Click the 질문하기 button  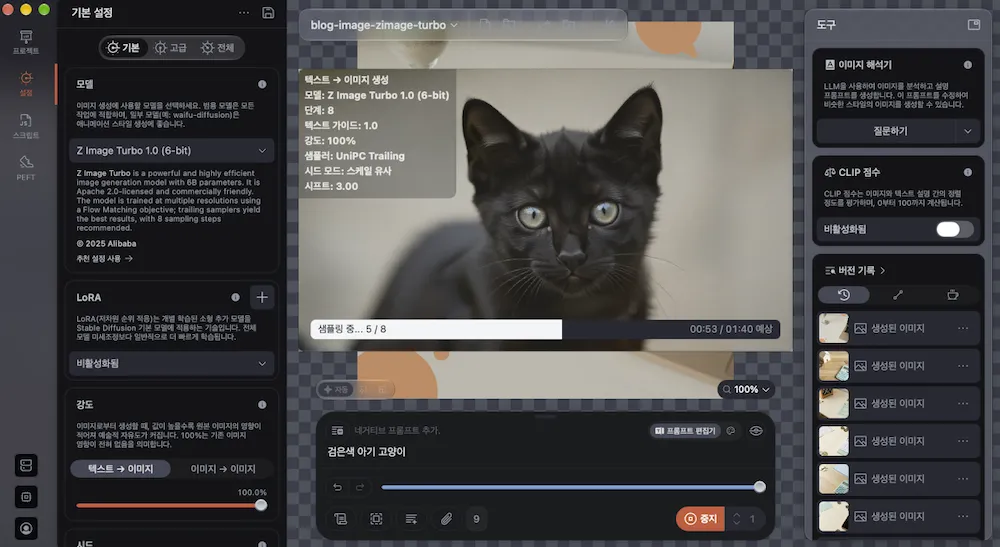click(x=889, y=131)
